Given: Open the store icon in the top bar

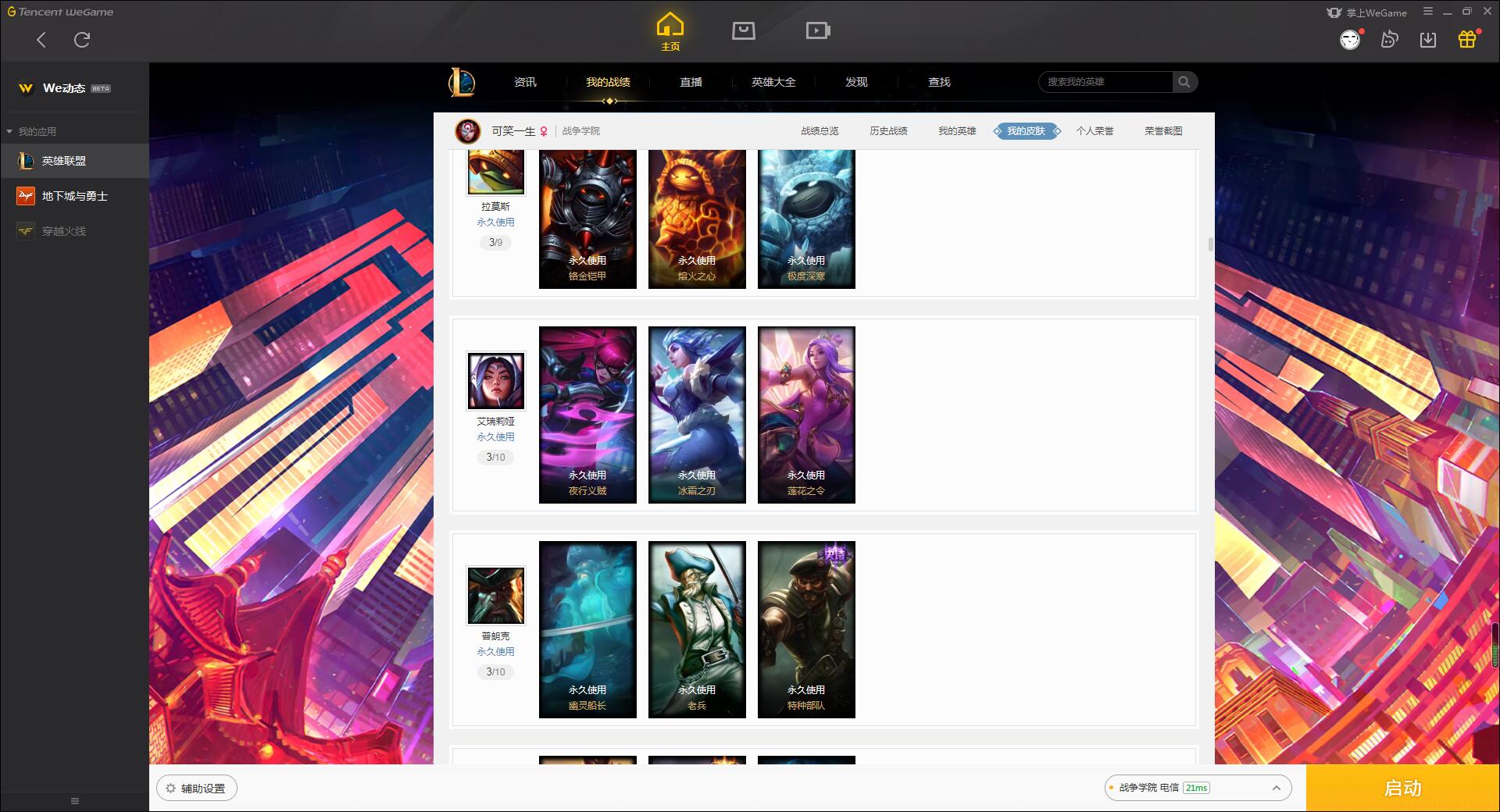Looking at the screenshot, I should tap(744, 31).
